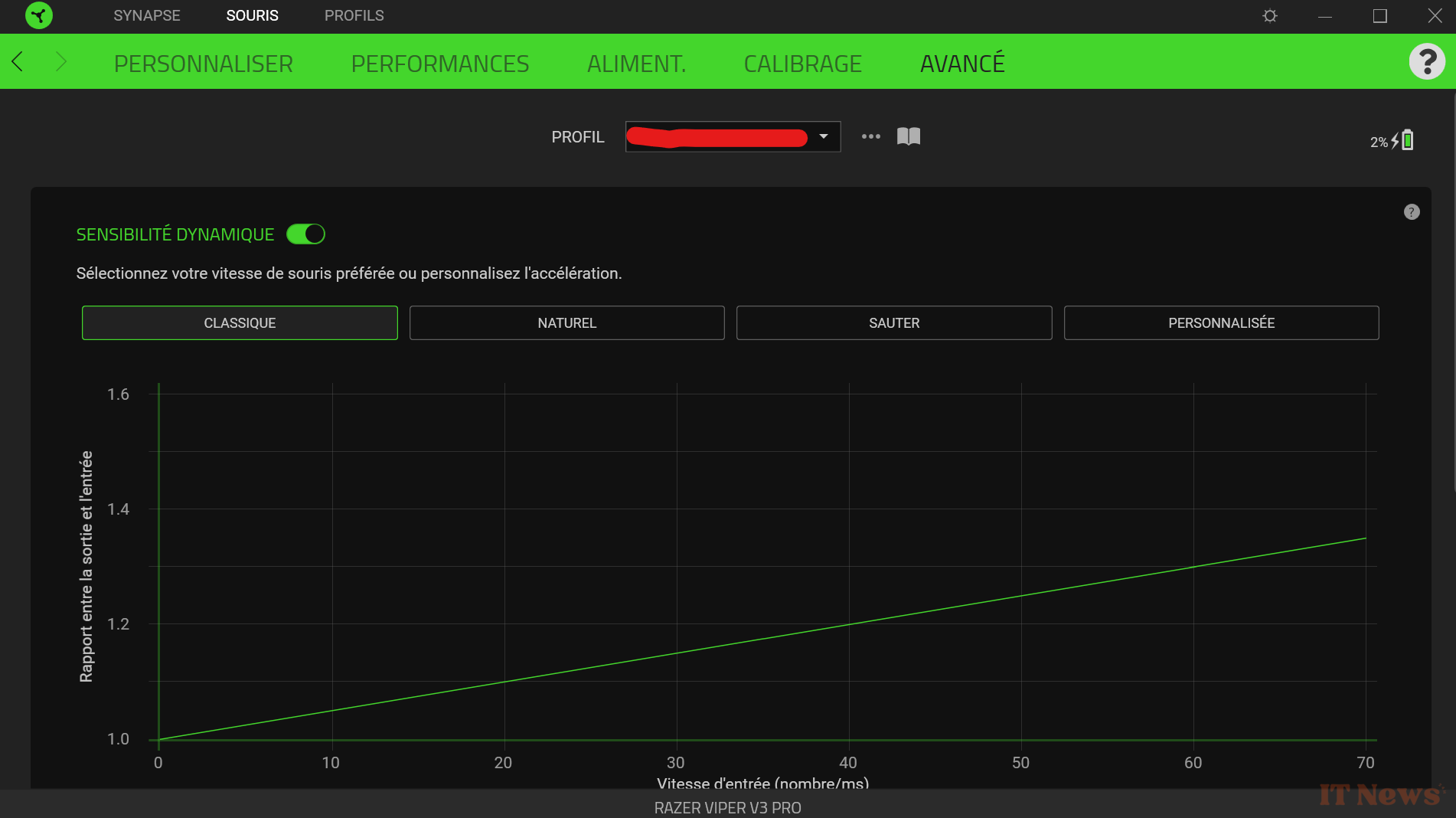Click the battery charging status icon
This screenshot has height=818, width=1456.
coord(1406,141)
